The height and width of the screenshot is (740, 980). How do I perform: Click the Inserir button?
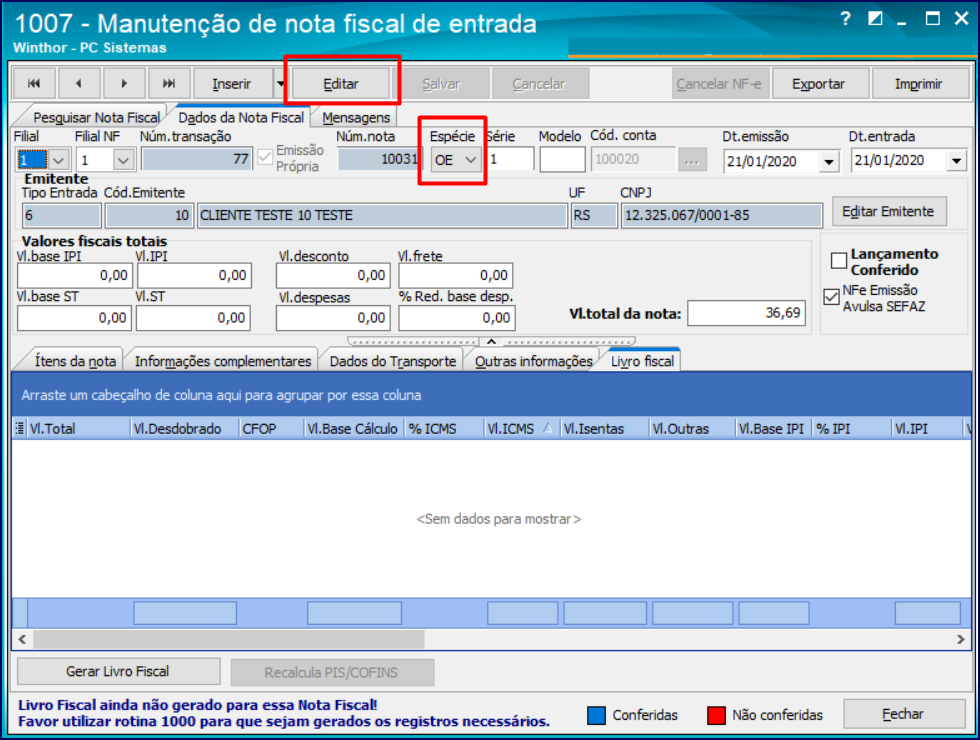pos(232,83)
